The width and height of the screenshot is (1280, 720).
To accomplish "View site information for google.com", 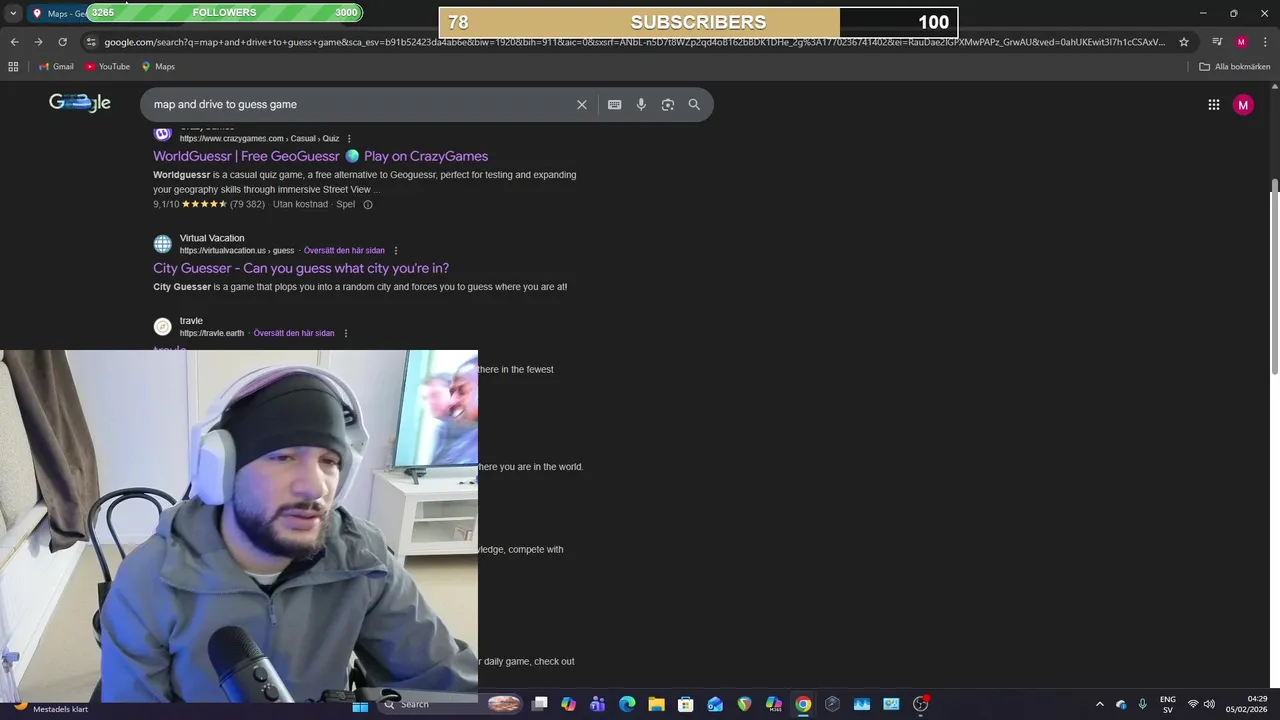I will [x=91, y=42].
